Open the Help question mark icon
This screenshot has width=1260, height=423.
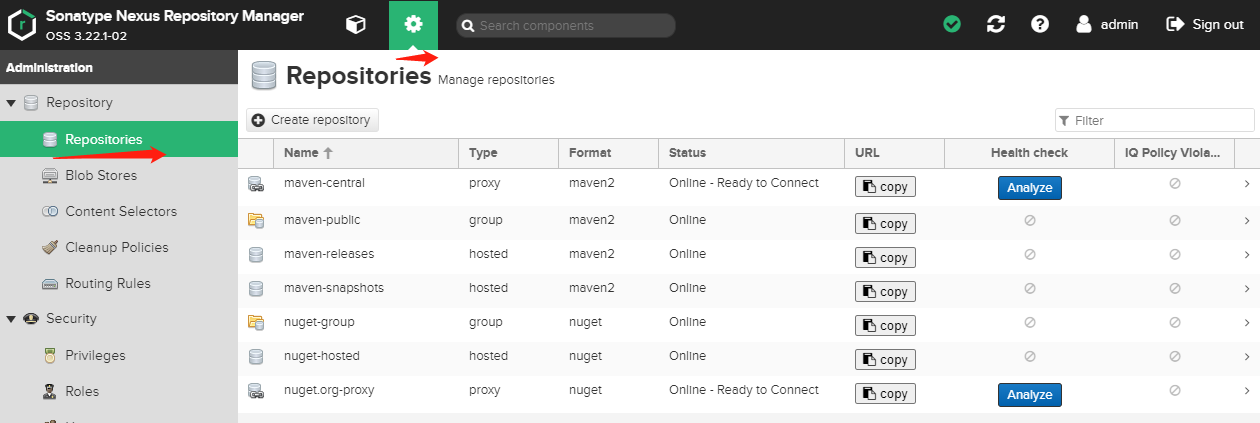1040,24
